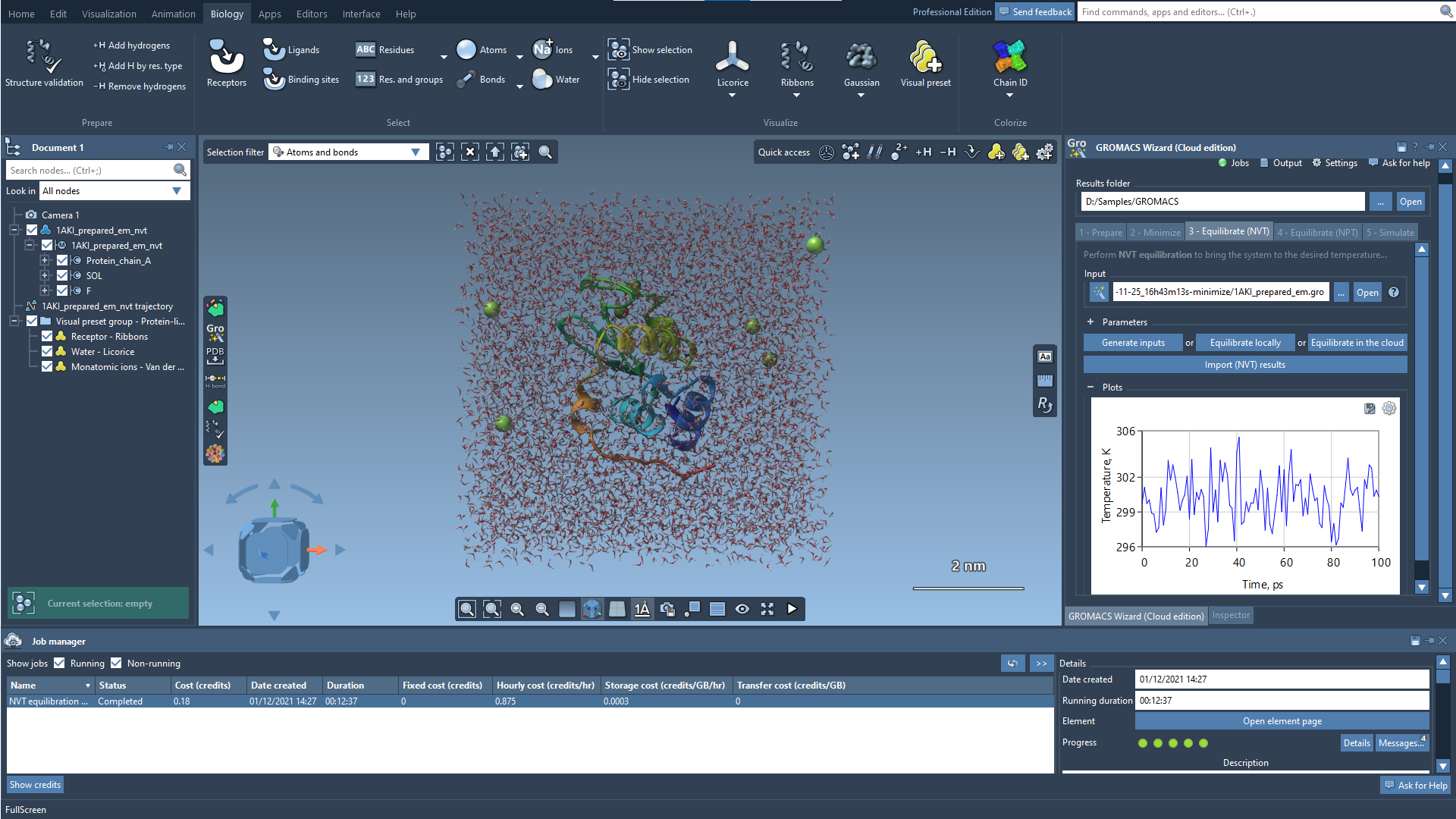
Task: Click the Results folder path field
Action: pyautogui.click(x=1222, y=202)
